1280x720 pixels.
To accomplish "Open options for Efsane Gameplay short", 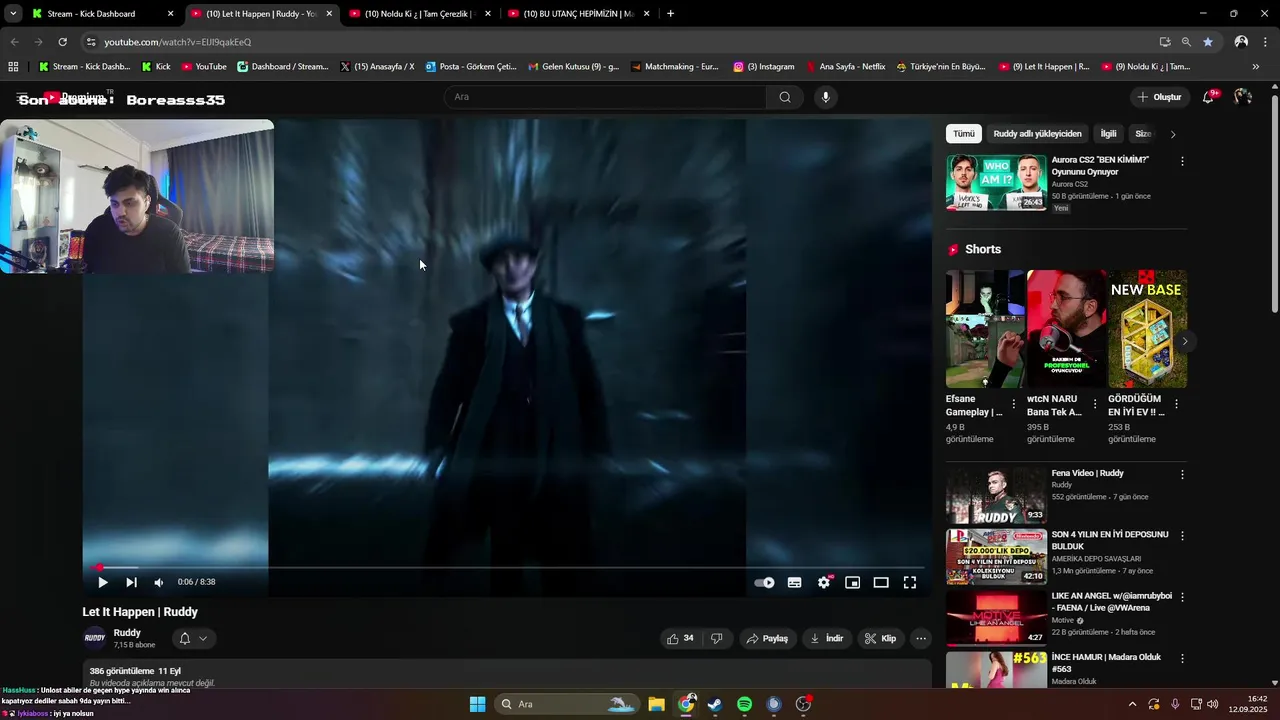I will click(x=1013, y=404).
